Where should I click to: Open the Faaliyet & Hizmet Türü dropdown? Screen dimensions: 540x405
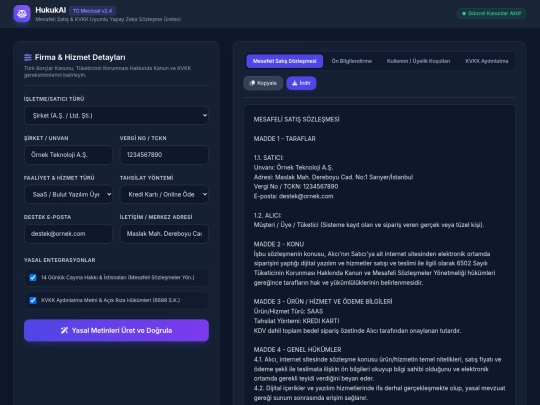click(68, 194)
